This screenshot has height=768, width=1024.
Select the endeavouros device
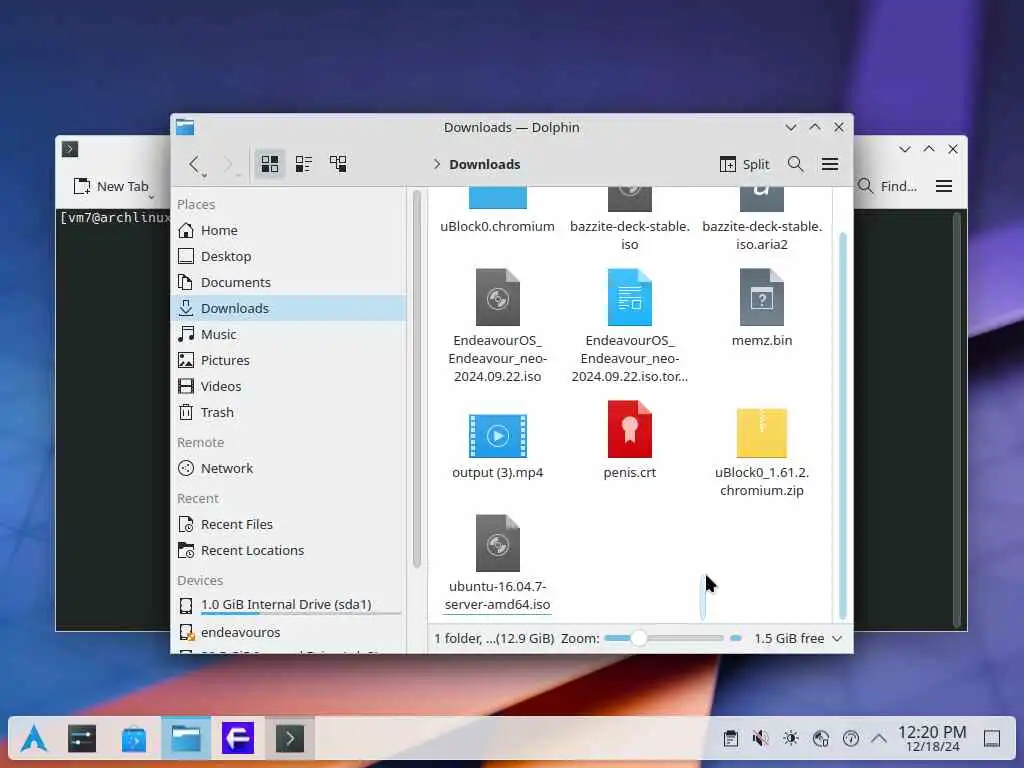[288, 632]
